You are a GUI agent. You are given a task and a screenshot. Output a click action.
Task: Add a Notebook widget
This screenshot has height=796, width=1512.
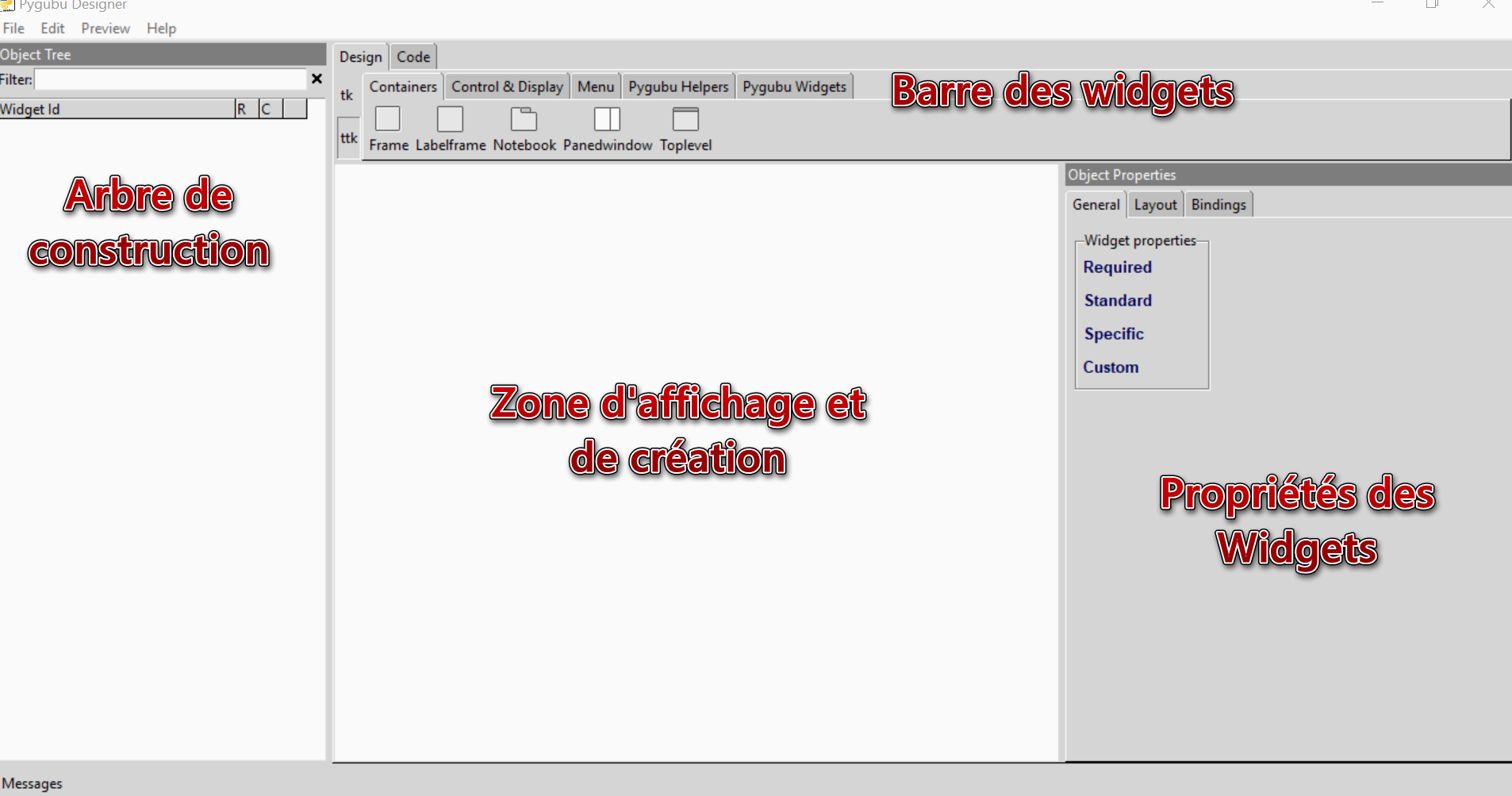coord(524,119)
